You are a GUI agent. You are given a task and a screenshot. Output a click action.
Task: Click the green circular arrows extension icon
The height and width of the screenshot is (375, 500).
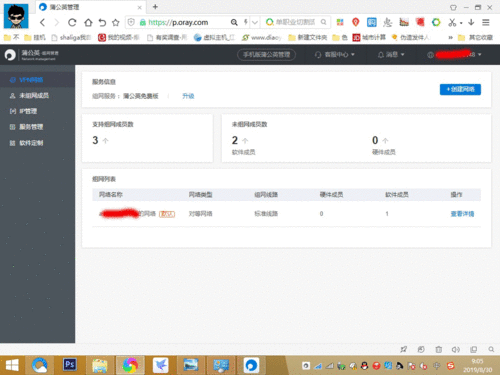(x=436, y=22)
